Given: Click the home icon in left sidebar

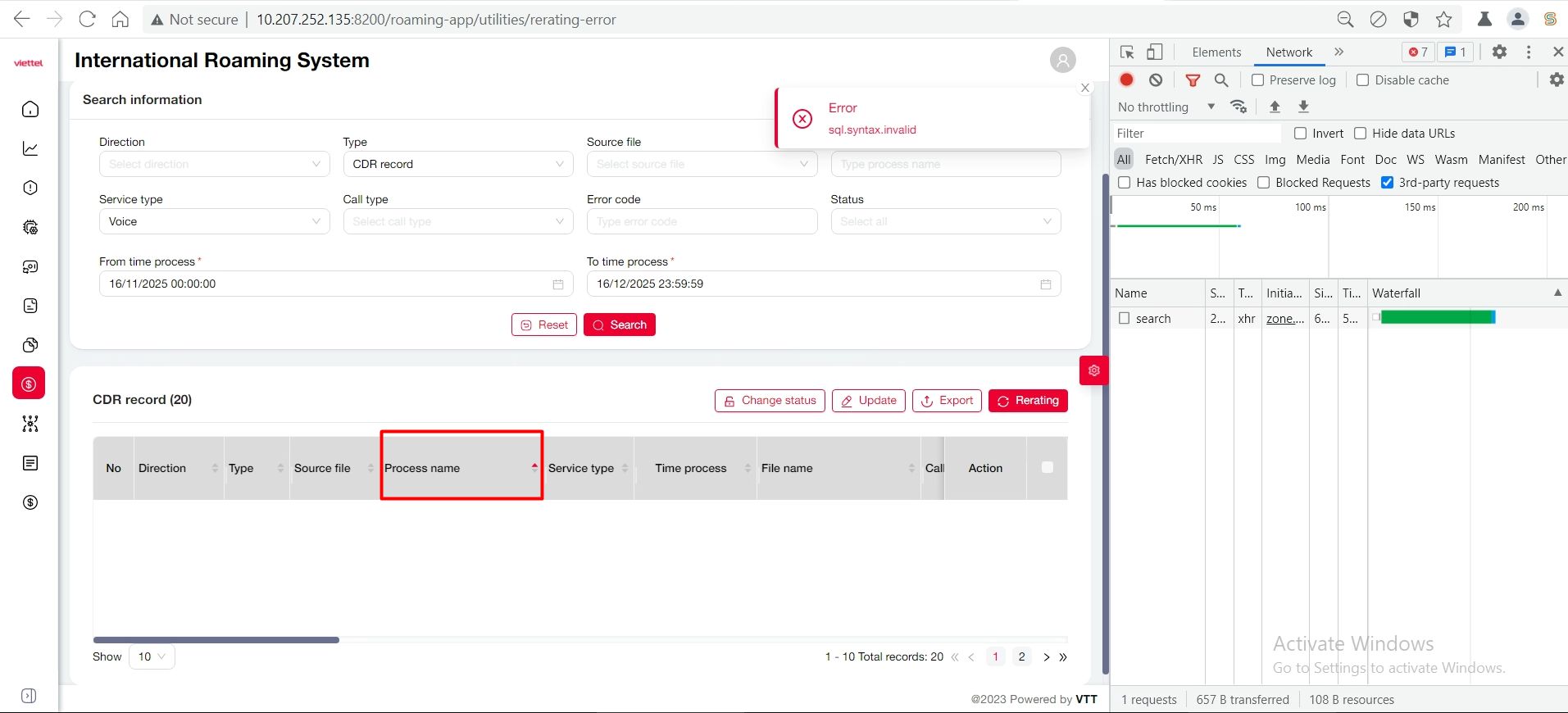Looking at the screenshot, I should click(30, 110).
